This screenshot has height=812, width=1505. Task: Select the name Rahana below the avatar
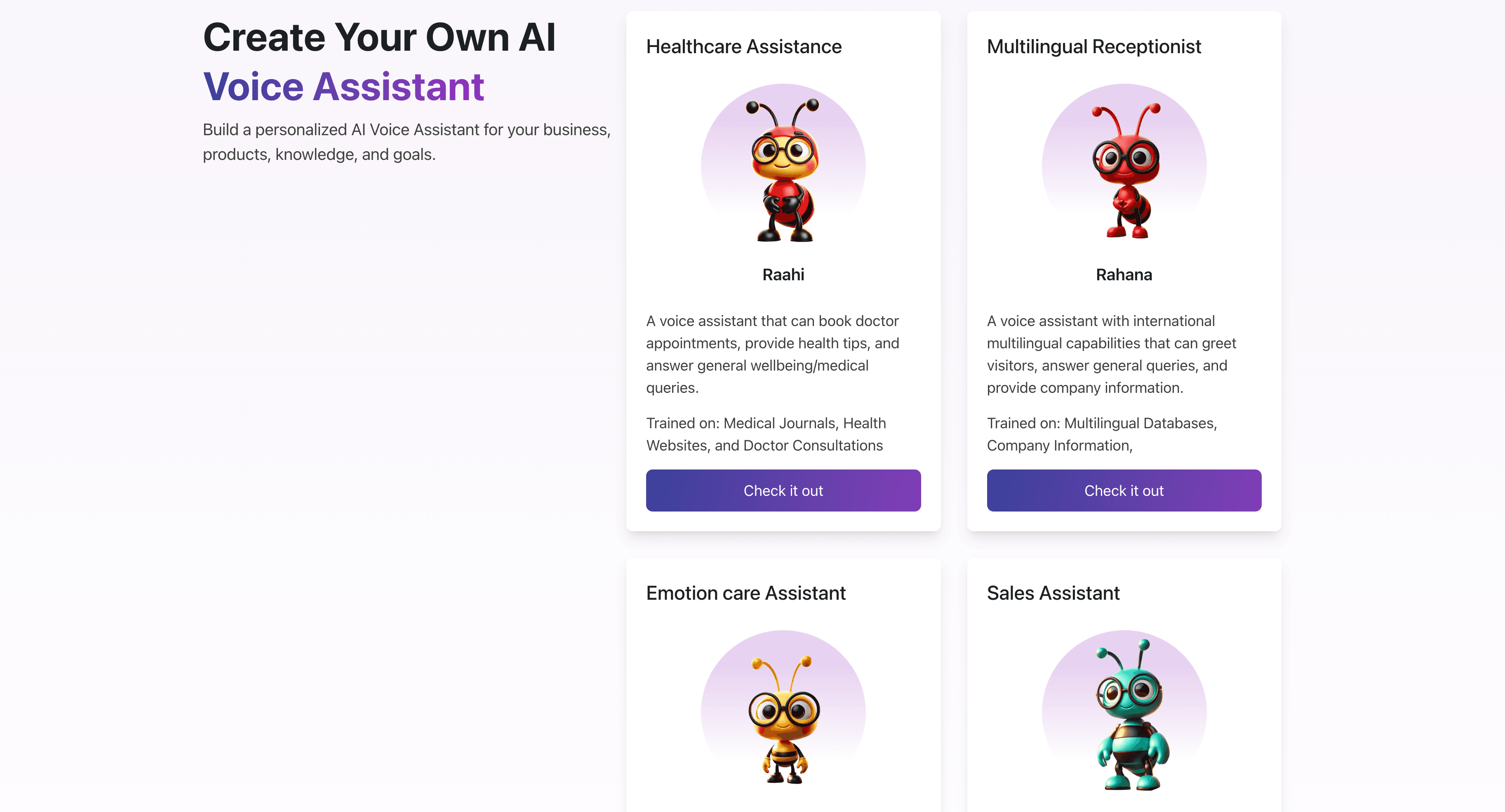1124,275
